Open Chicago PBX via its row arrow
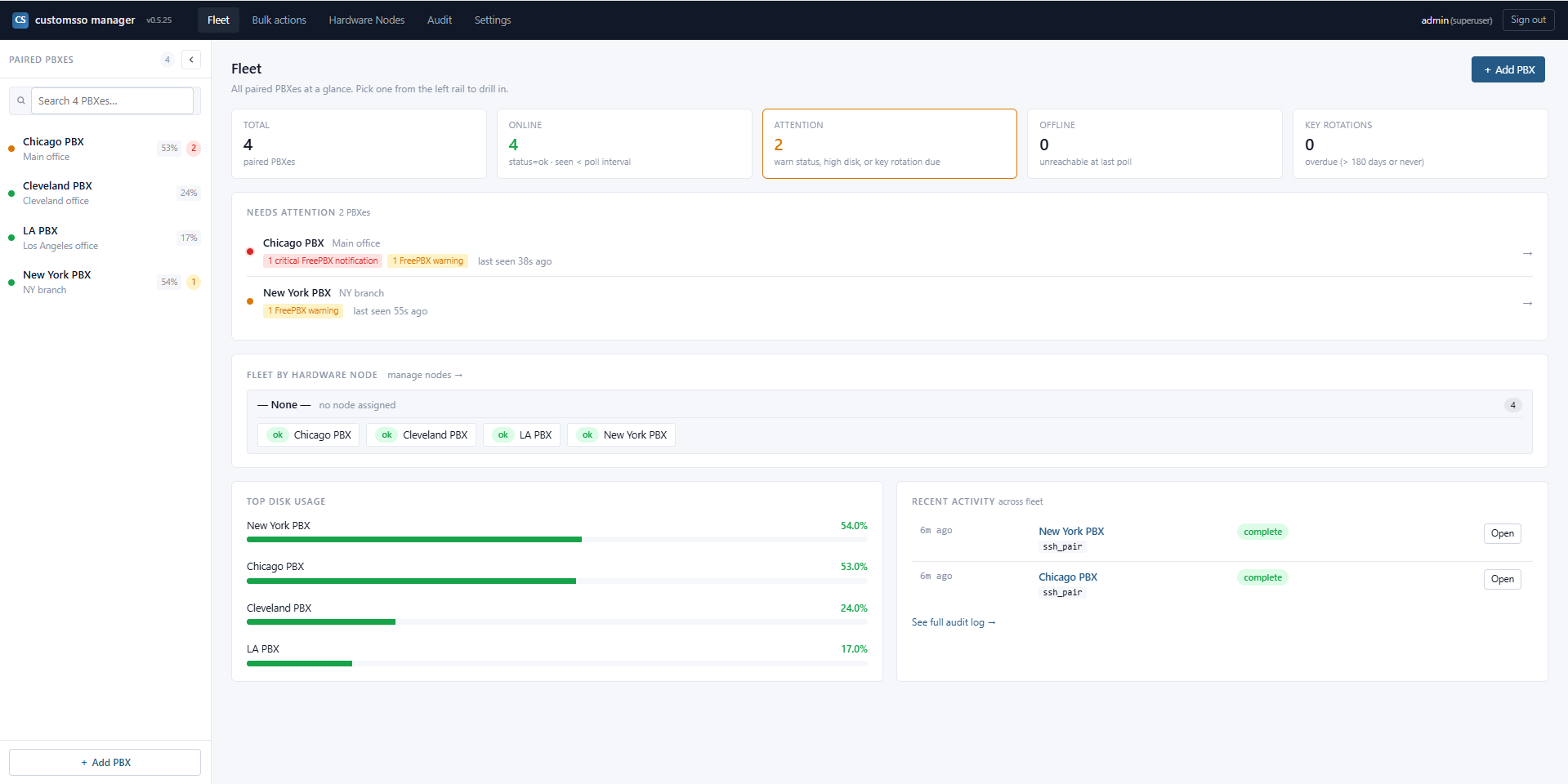 coord(1527,253)
